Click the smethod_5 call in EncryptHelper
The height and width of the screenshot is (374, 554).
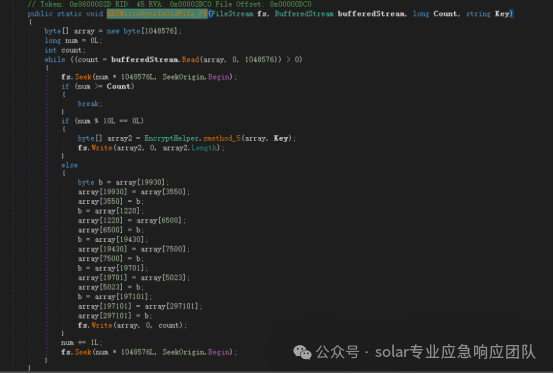click(x=222, y=138)
